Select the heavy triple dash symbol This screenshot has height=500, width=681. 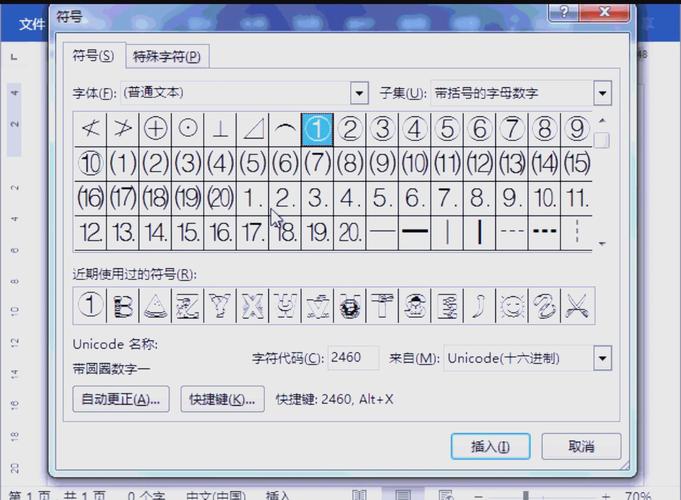(545, 233)
